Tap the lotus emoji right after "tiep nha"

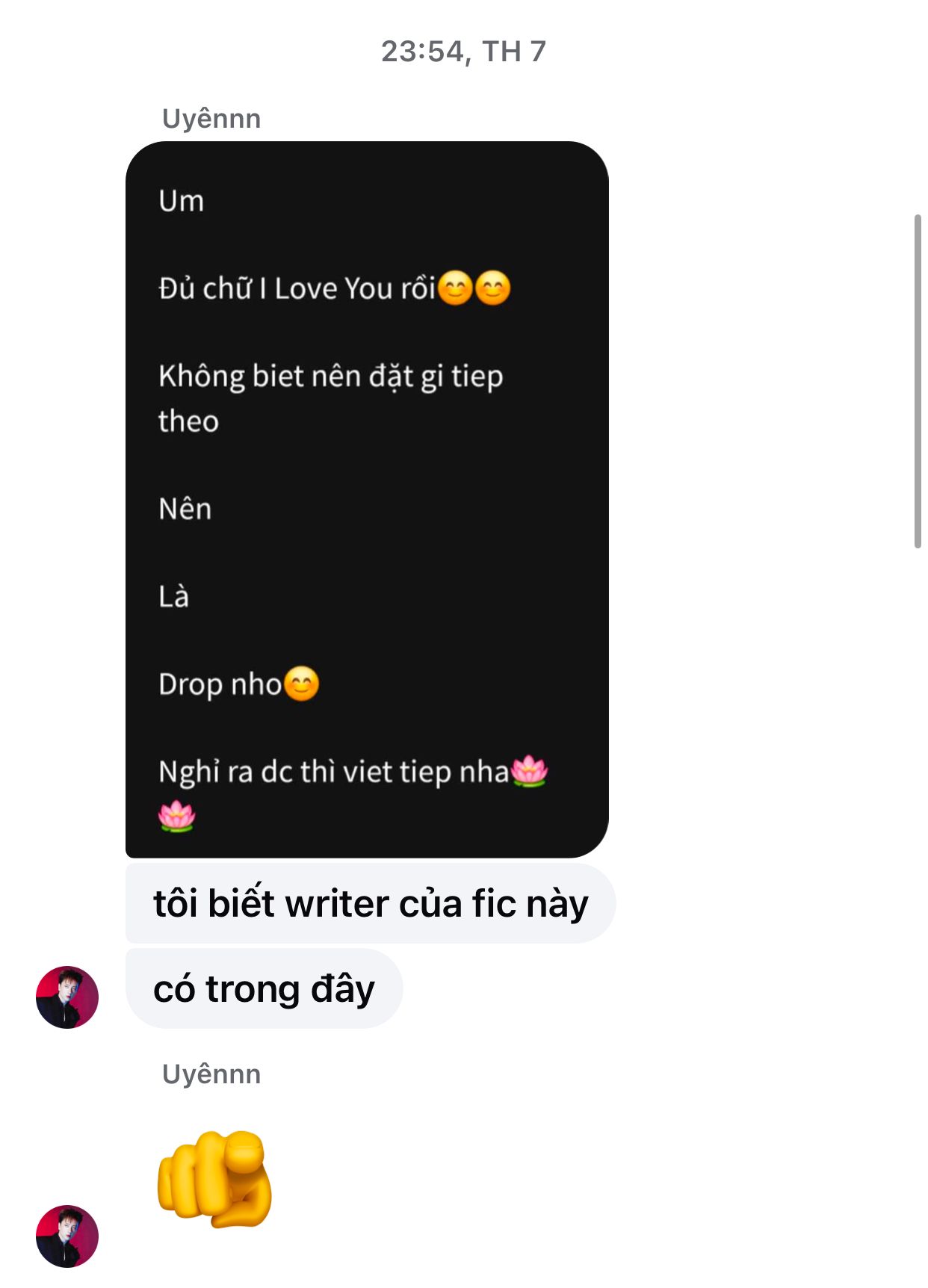tap(530, 770)
